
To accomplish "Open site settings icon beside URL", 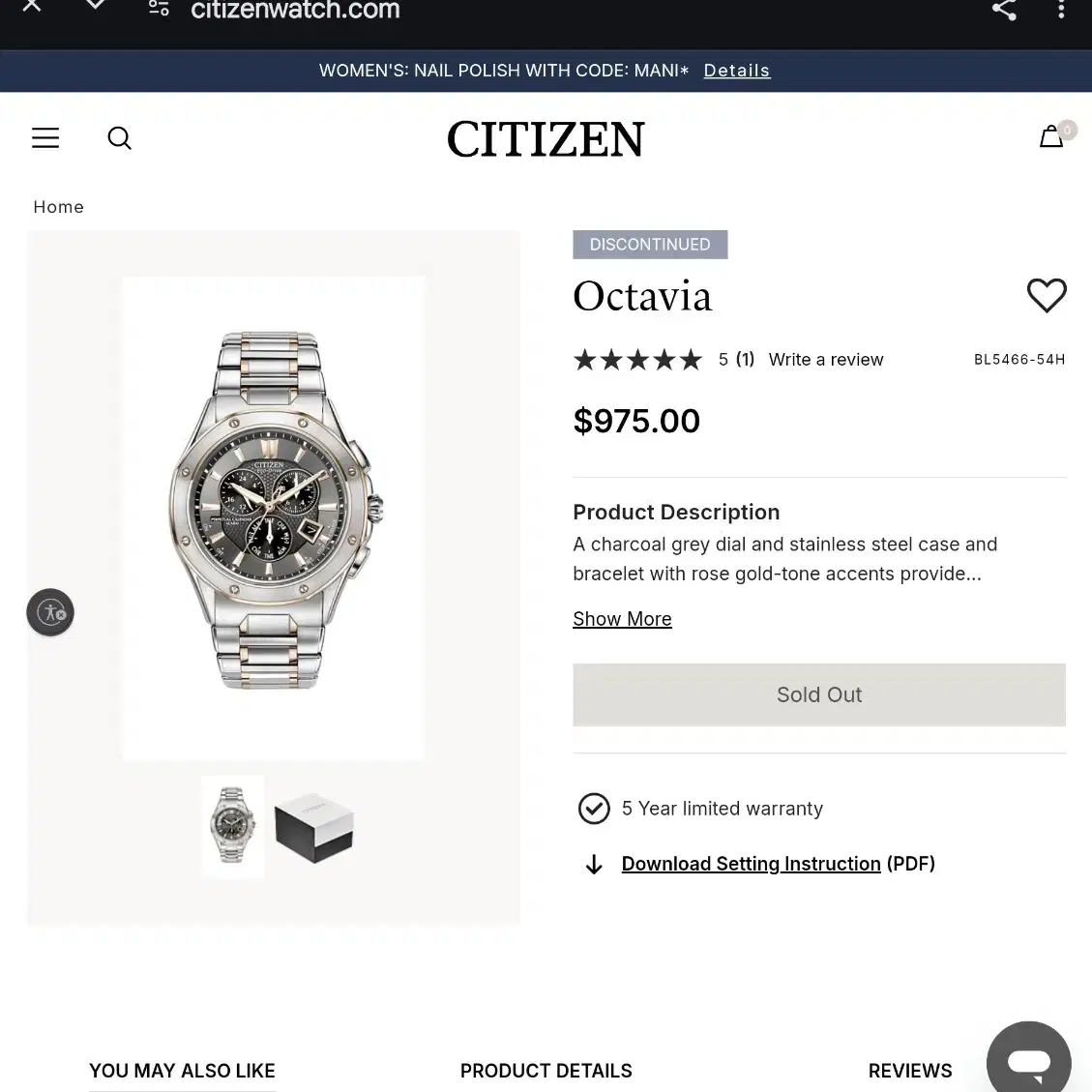I will point(159,9).
